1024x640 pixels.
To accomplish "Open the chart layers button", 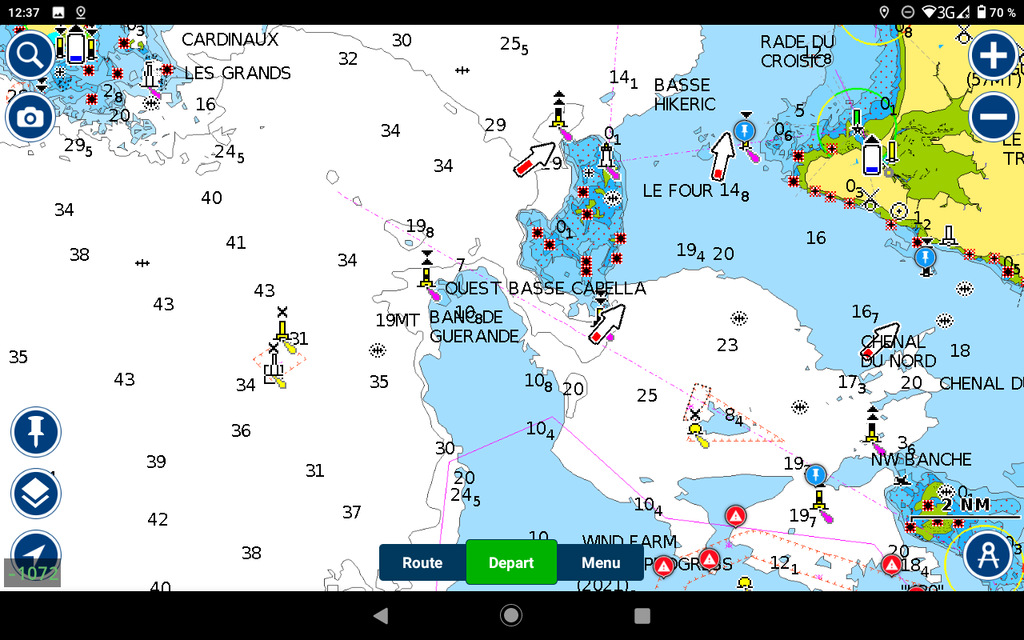I will (x=36, y=494).
